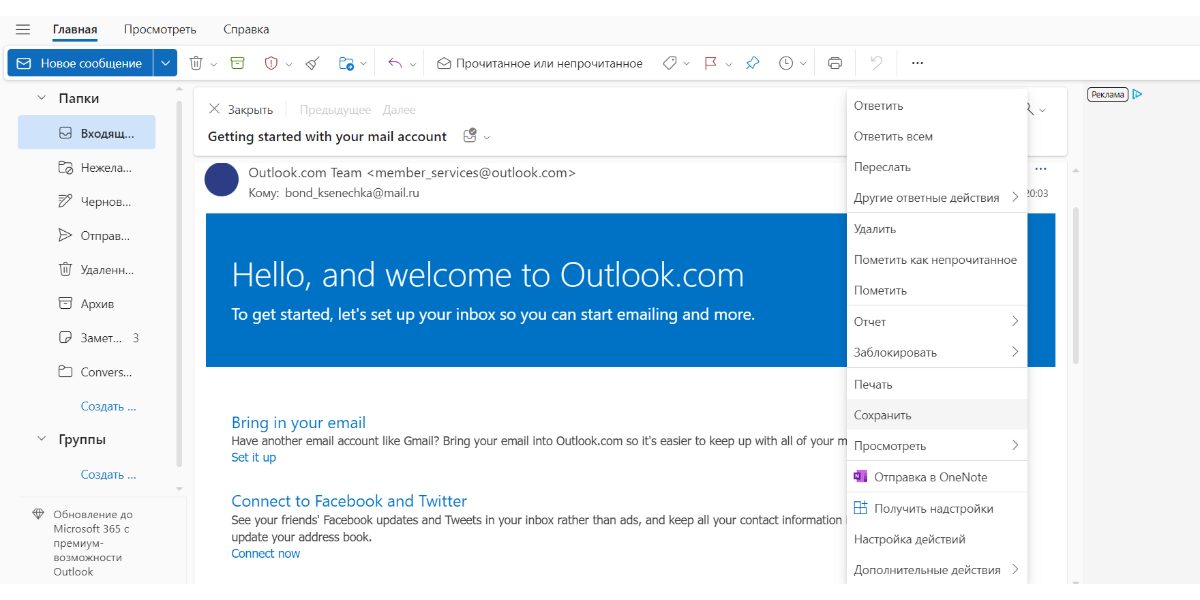Screen dimensions: 1200x600
Task: Click the sender avatar circle
Action: (221, 178)
